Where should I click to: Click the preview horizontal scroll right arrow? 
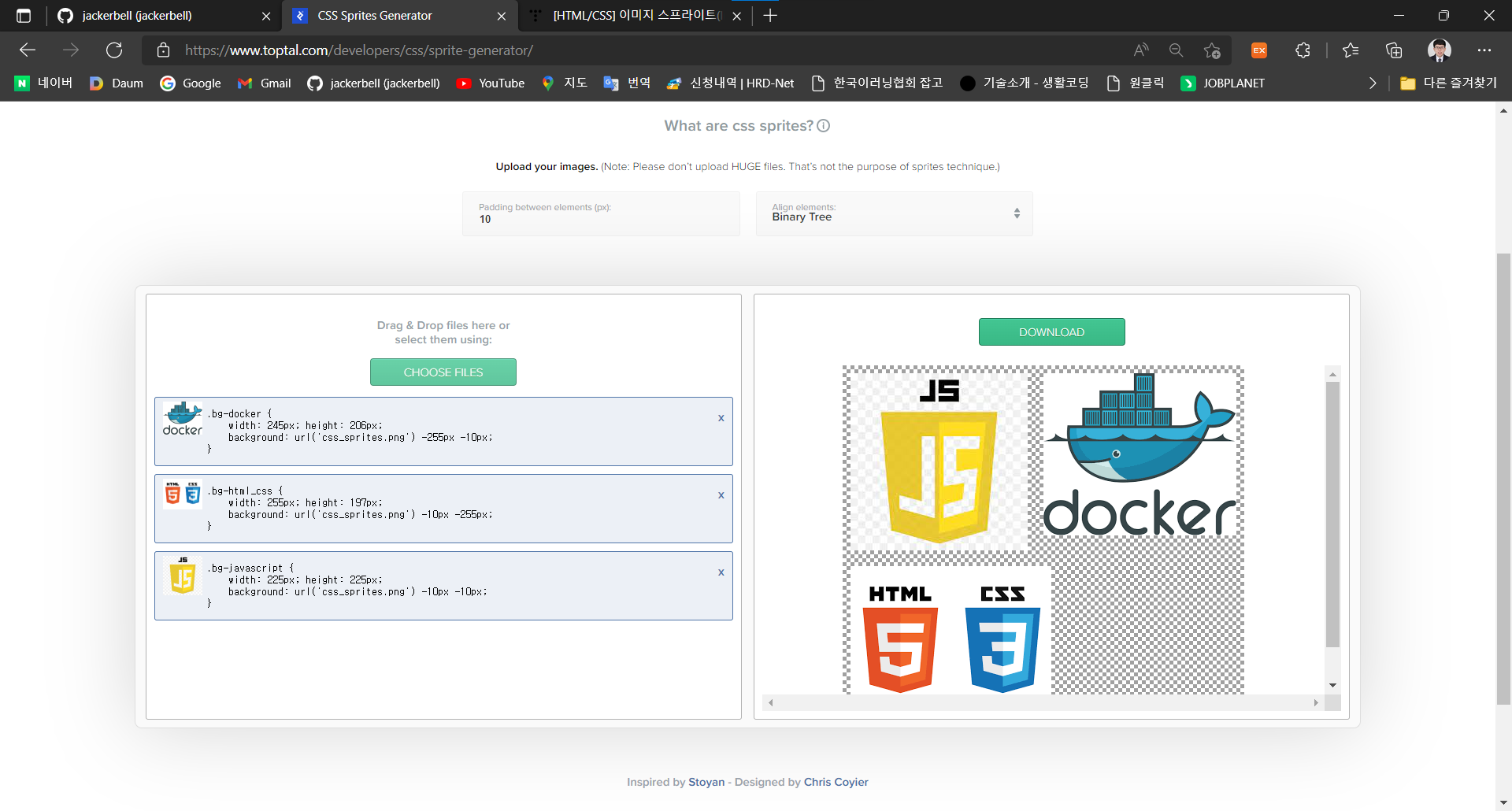(1316, 702)
